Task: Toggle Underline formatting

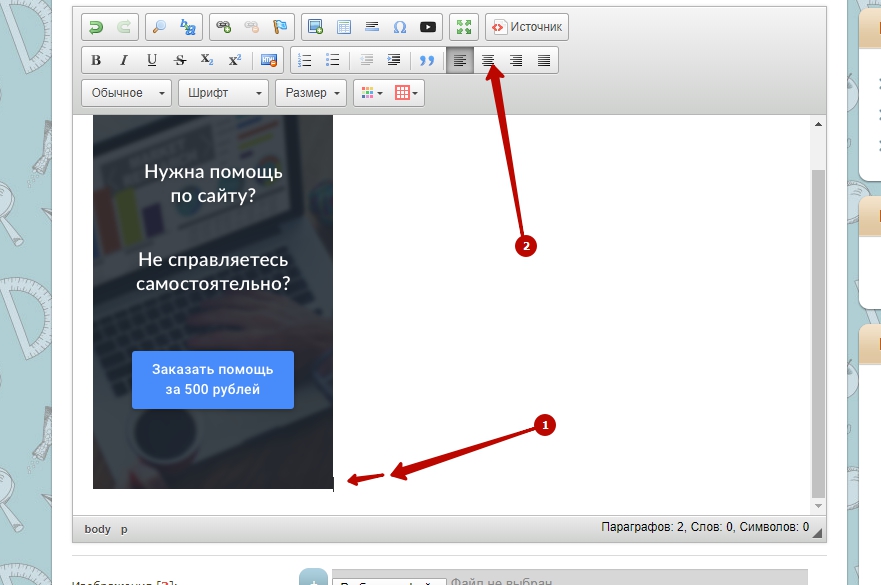Action: click(152, 60)
